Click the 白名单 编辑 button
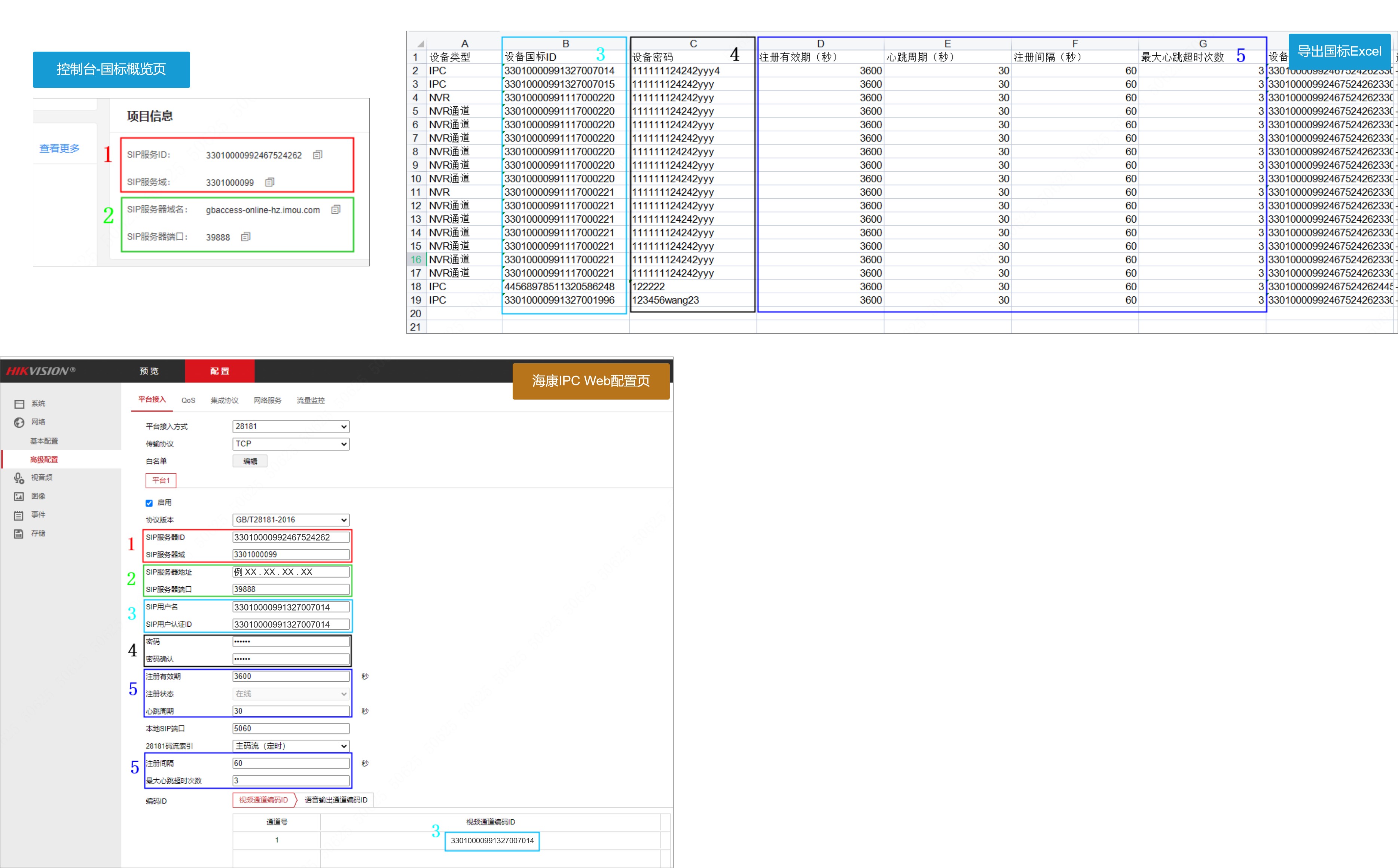1398x868 pixels. [250, 461]
